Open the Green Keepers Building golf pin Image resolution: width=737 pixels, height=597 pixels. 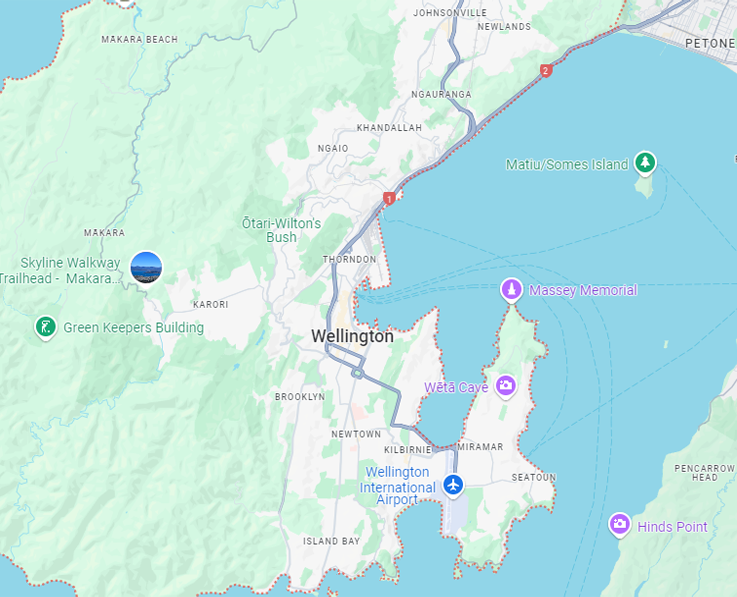[x=46, y=327]
